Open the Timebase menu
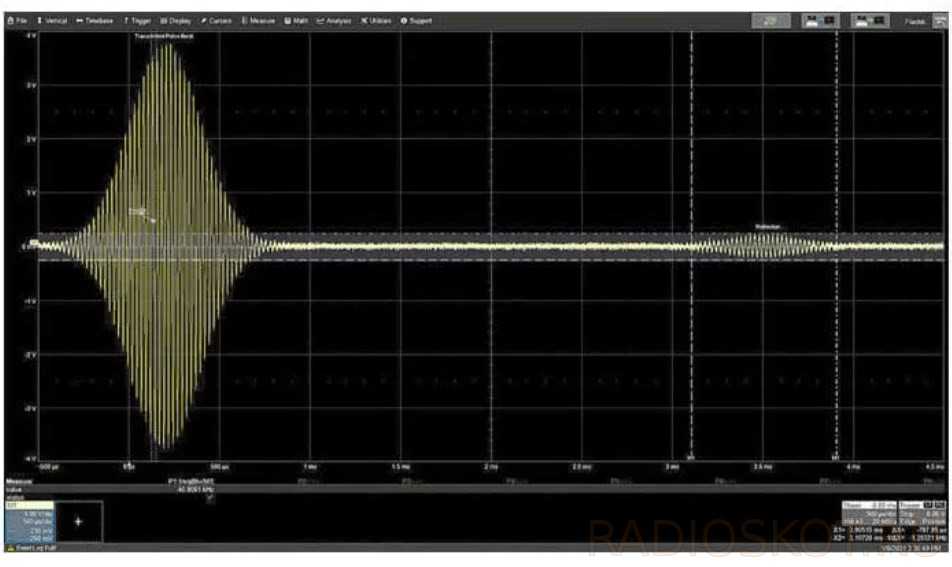The height and width of the screenshot is (567, 952). 96,20
